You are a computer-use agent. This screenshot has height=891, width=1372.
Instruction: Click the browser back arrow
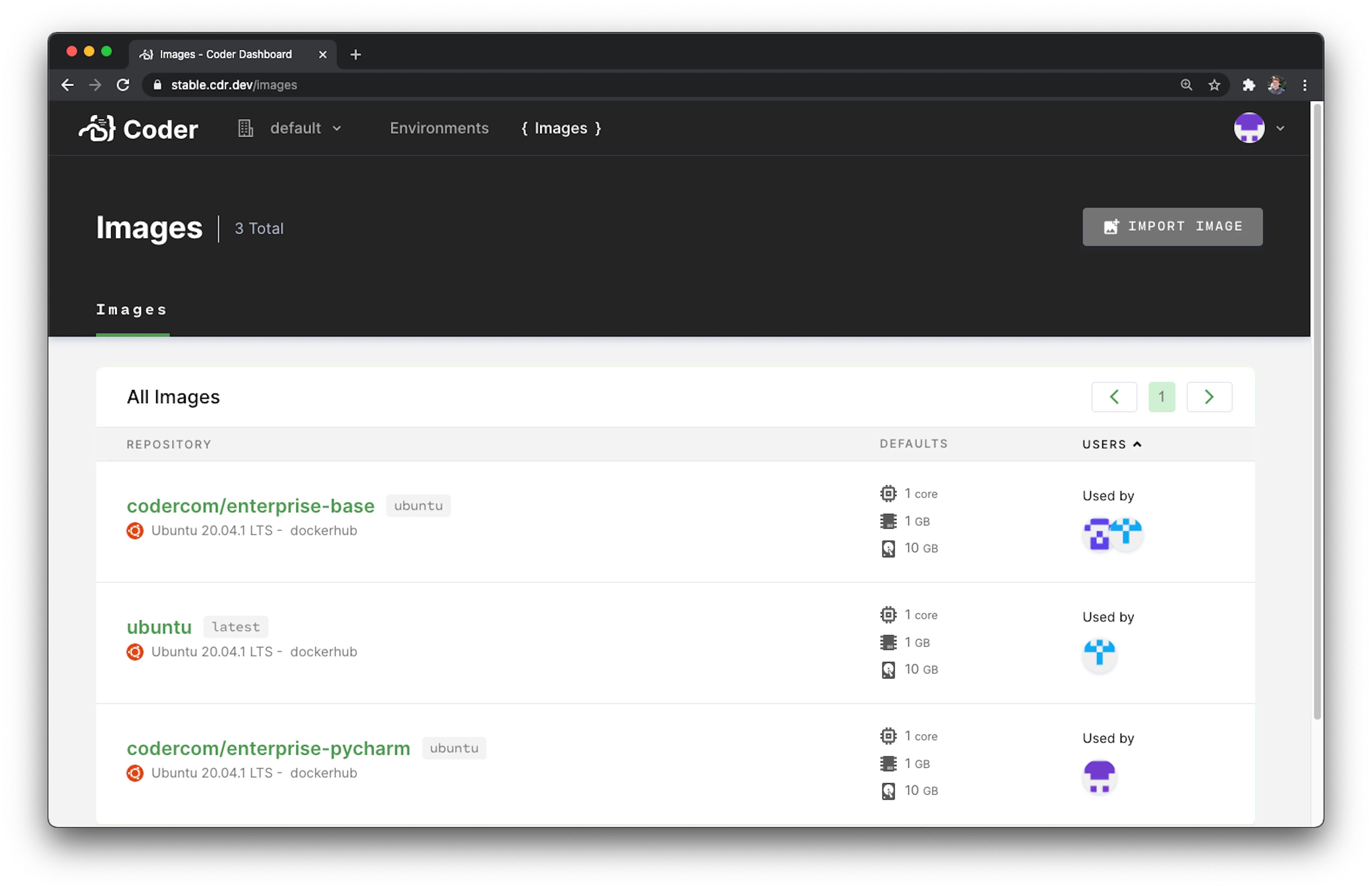click(x=68, y=85)
